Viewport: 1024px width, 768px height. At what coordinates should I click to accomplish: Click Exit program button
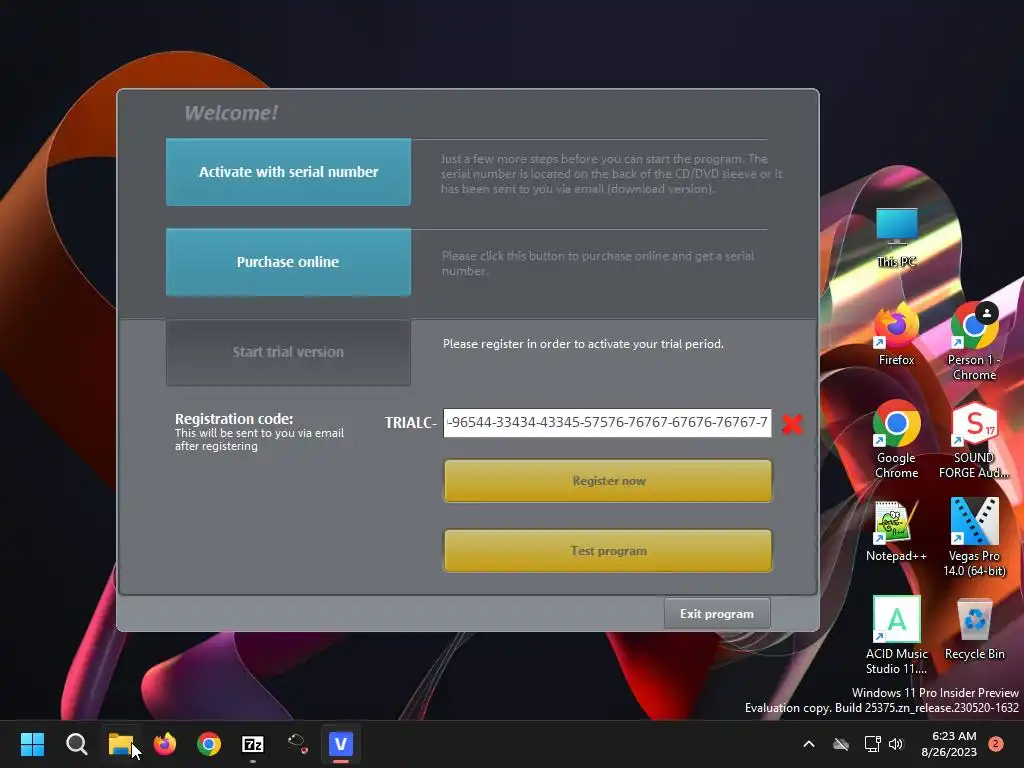tap(716, 614)
